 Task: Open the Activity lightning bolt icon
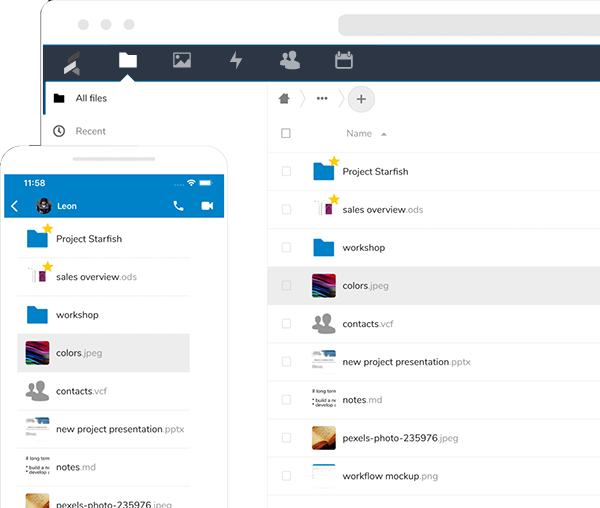click(x=236, y=60)
